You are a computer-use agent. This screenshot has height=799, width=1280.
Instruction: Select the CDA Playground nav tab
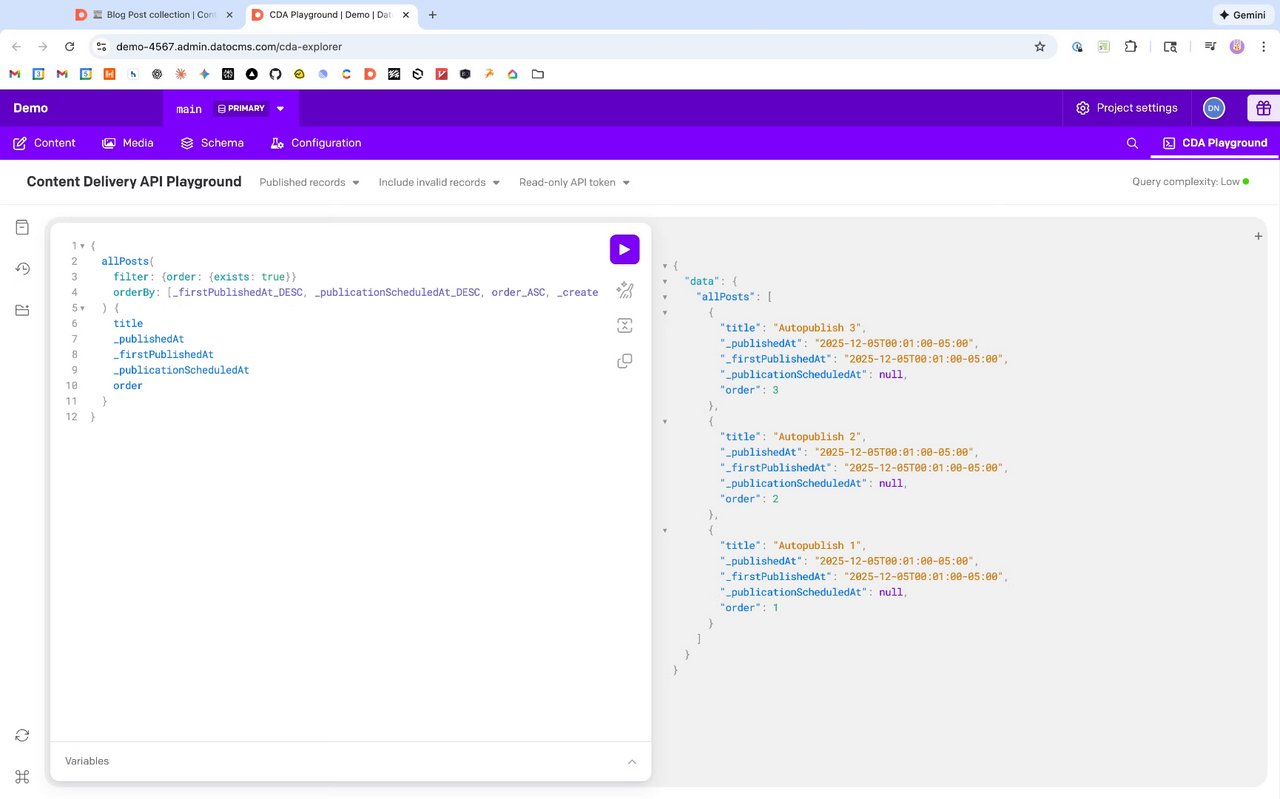point(1215,143)
